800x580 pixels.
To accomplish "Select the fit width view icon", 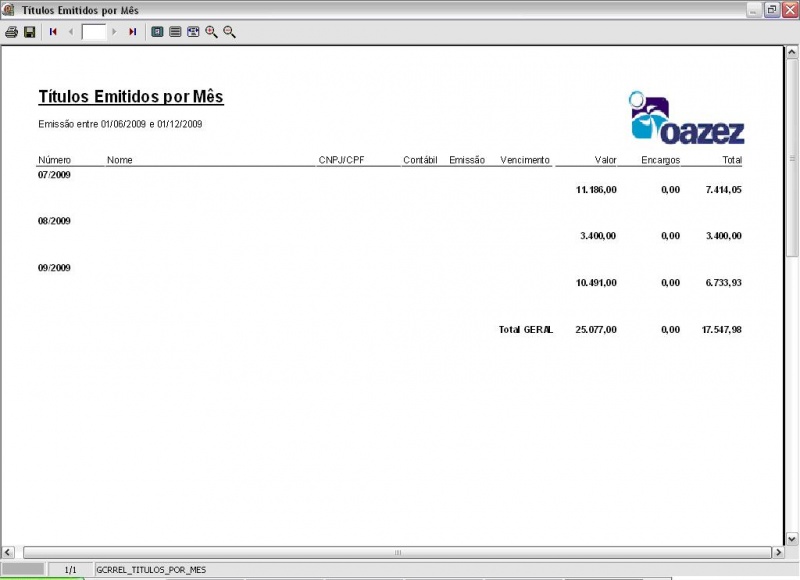I will 193,32.
